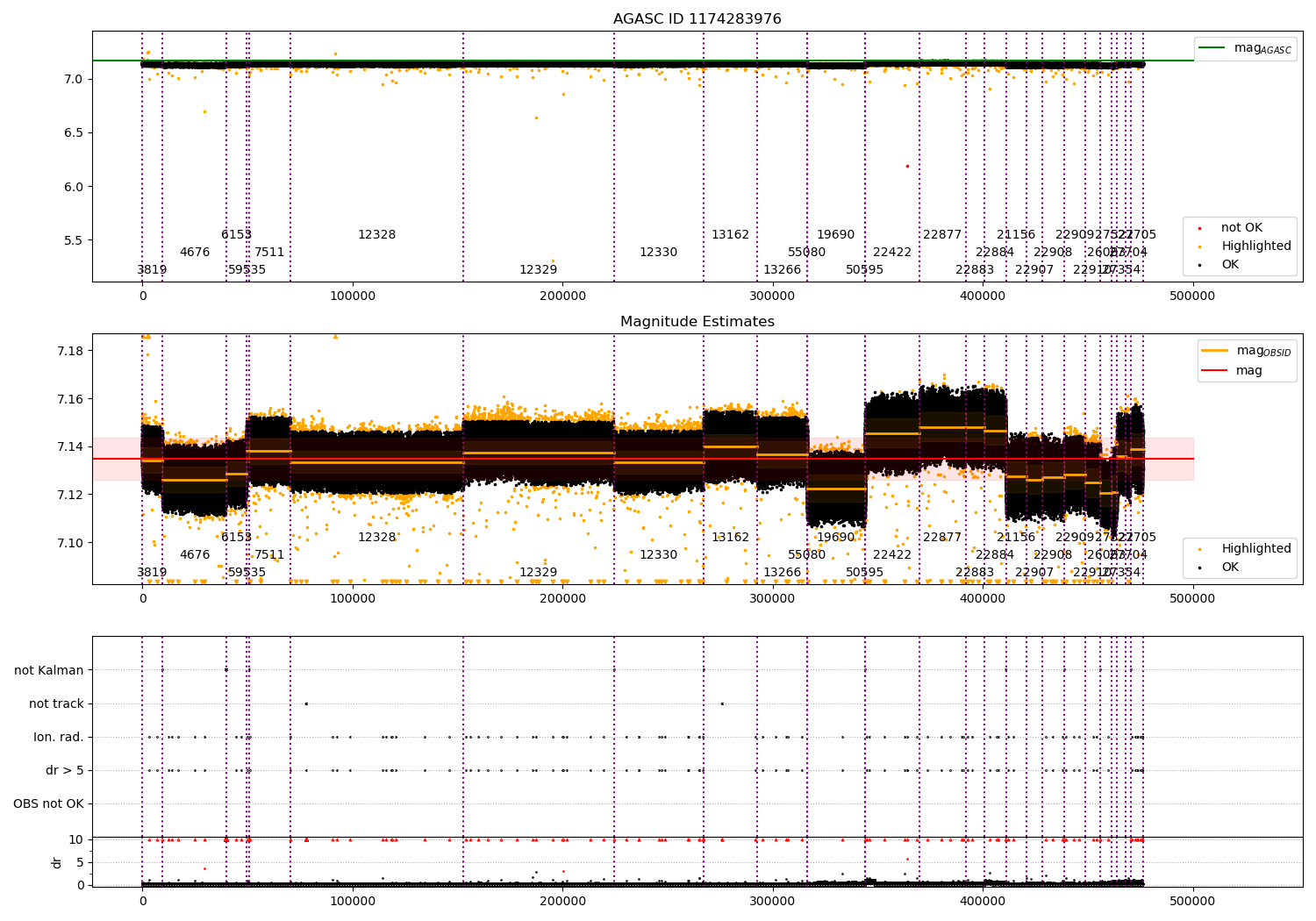The height and width of the screenshot is (921, 1316).
Task: Click the 'OBS not OK' y-axis label
Action: [x=49, y=803]
